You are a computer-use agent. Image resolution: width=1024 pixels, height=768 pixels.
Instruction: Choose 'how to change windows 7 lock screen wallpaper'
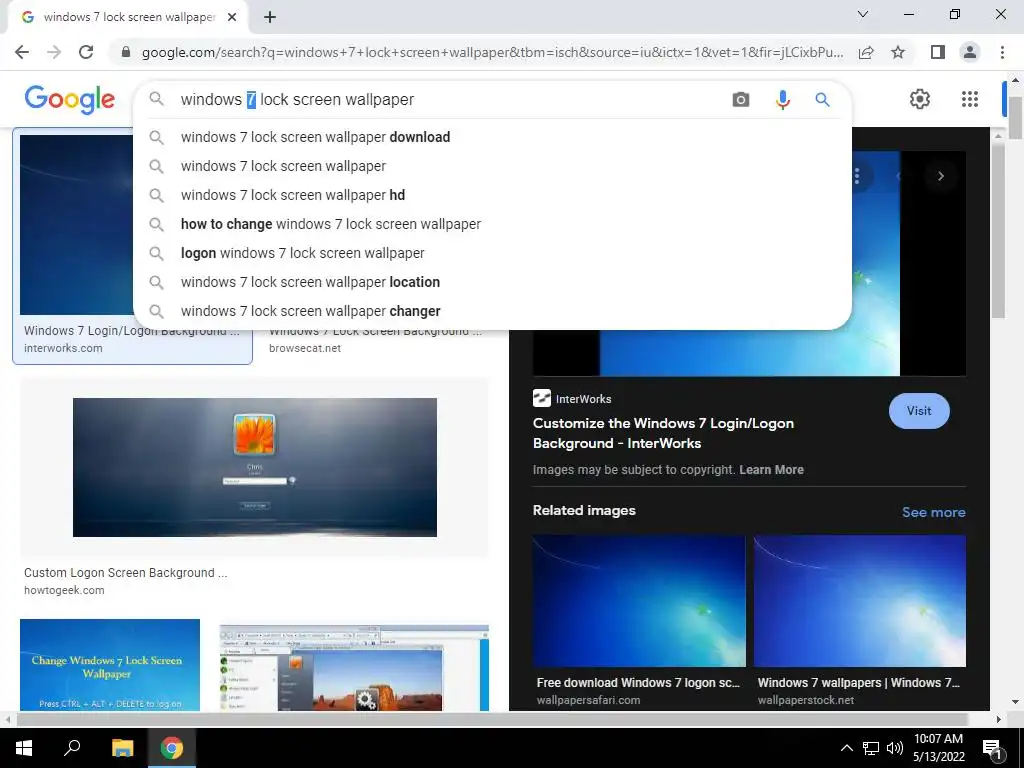coord(492,224)
